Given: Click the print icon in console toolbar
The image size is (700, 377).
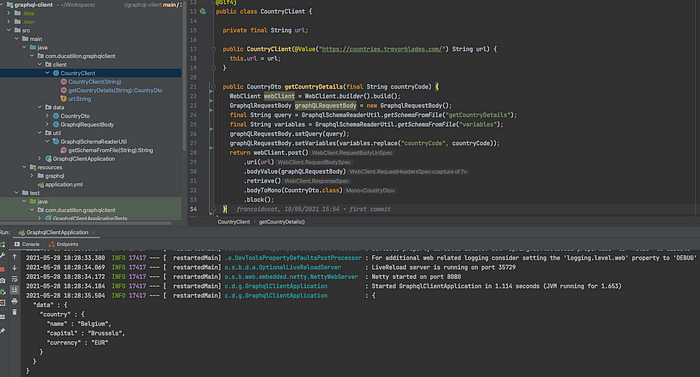Looking at the screenshot, I should coord(14,302).
